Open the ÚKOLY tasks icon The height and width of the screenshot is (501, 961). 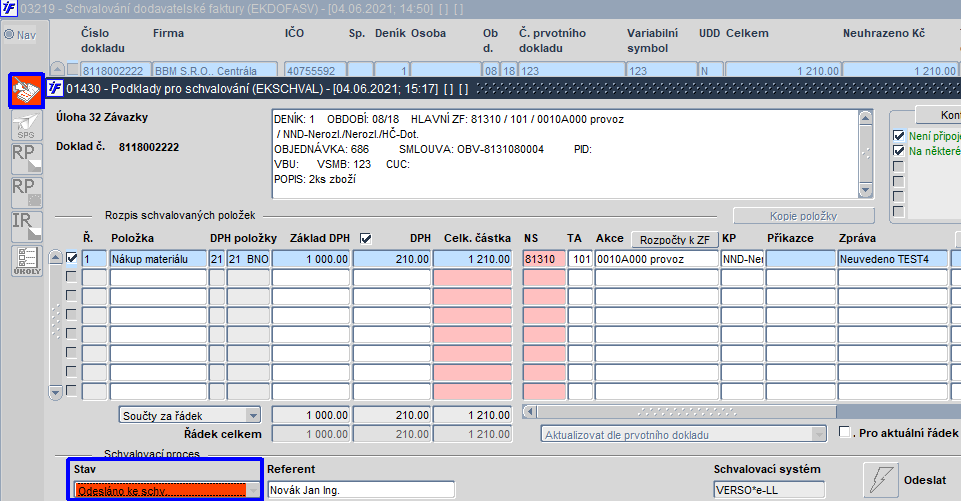coord(26,261)
